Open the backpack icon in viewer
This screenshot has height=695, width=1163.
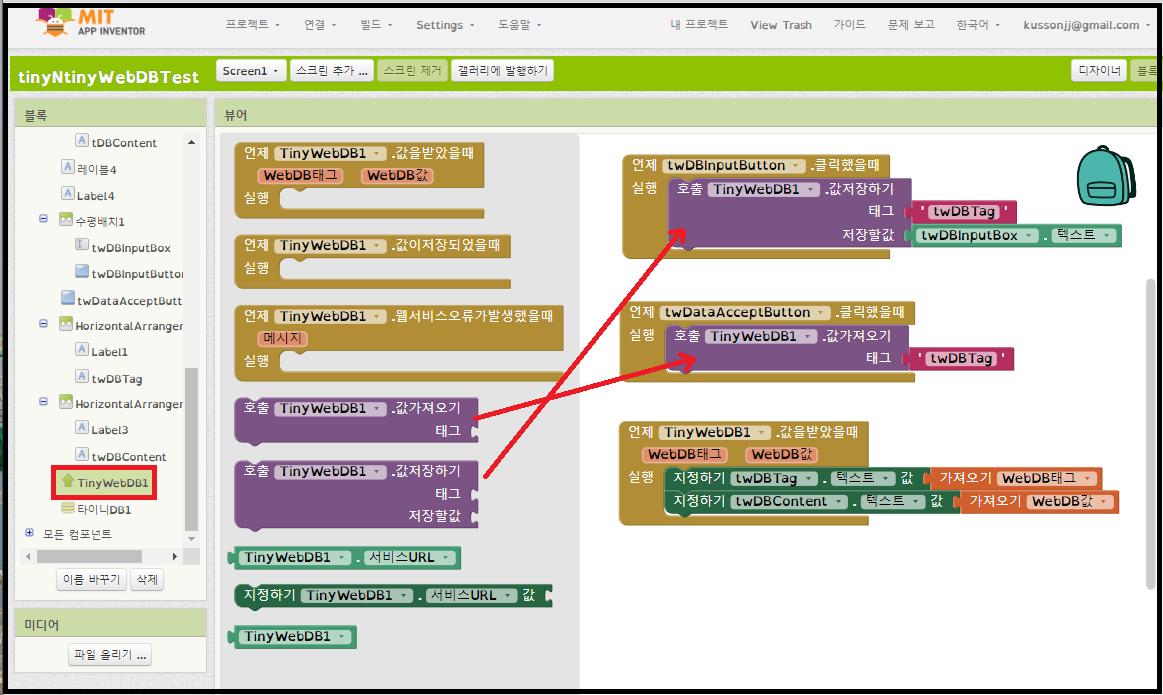1106,176
